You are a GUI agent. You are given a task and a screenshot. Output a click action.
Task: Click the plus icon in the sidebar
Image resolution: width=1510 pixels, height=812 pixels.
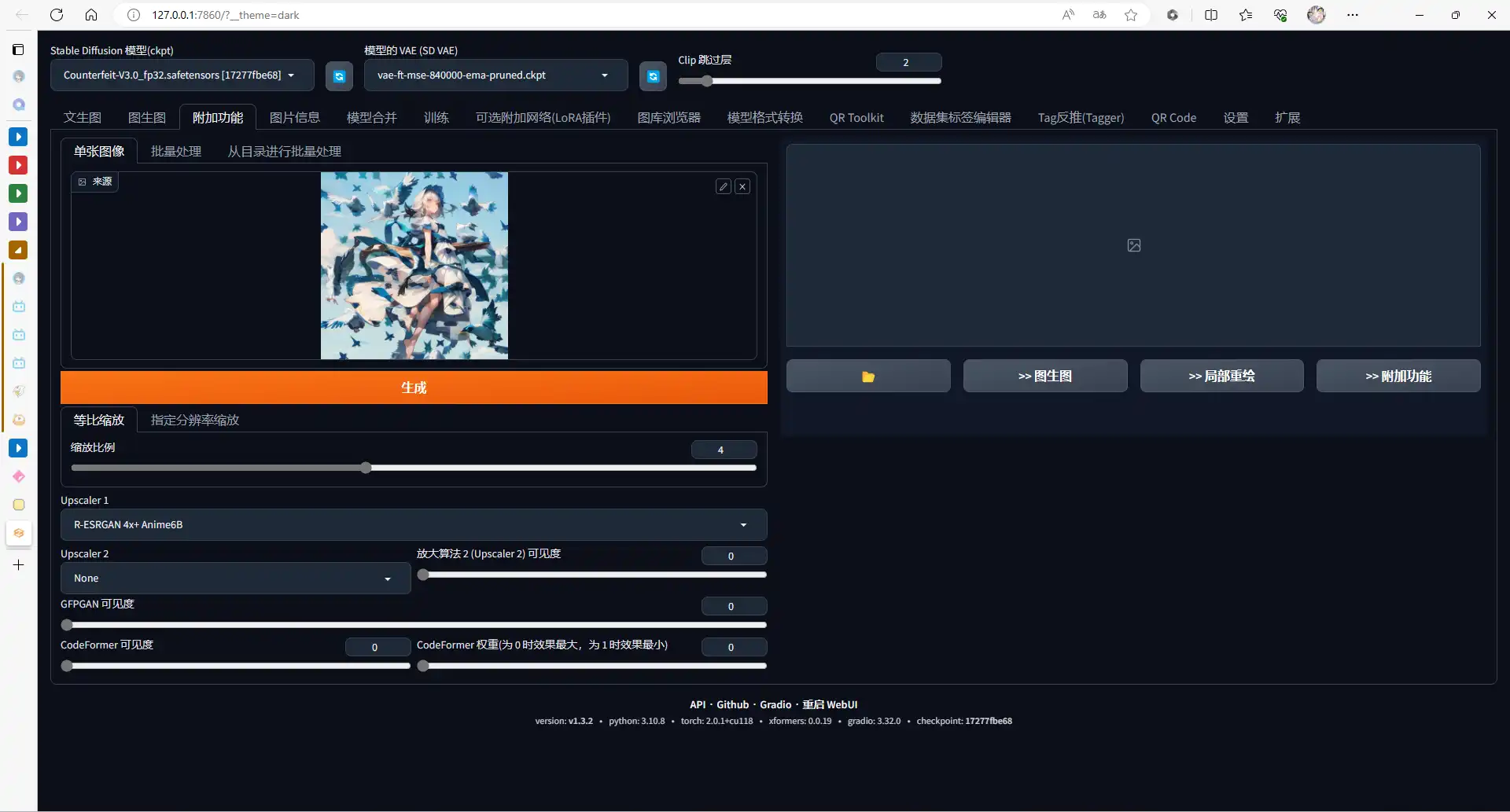pos(19,565)
